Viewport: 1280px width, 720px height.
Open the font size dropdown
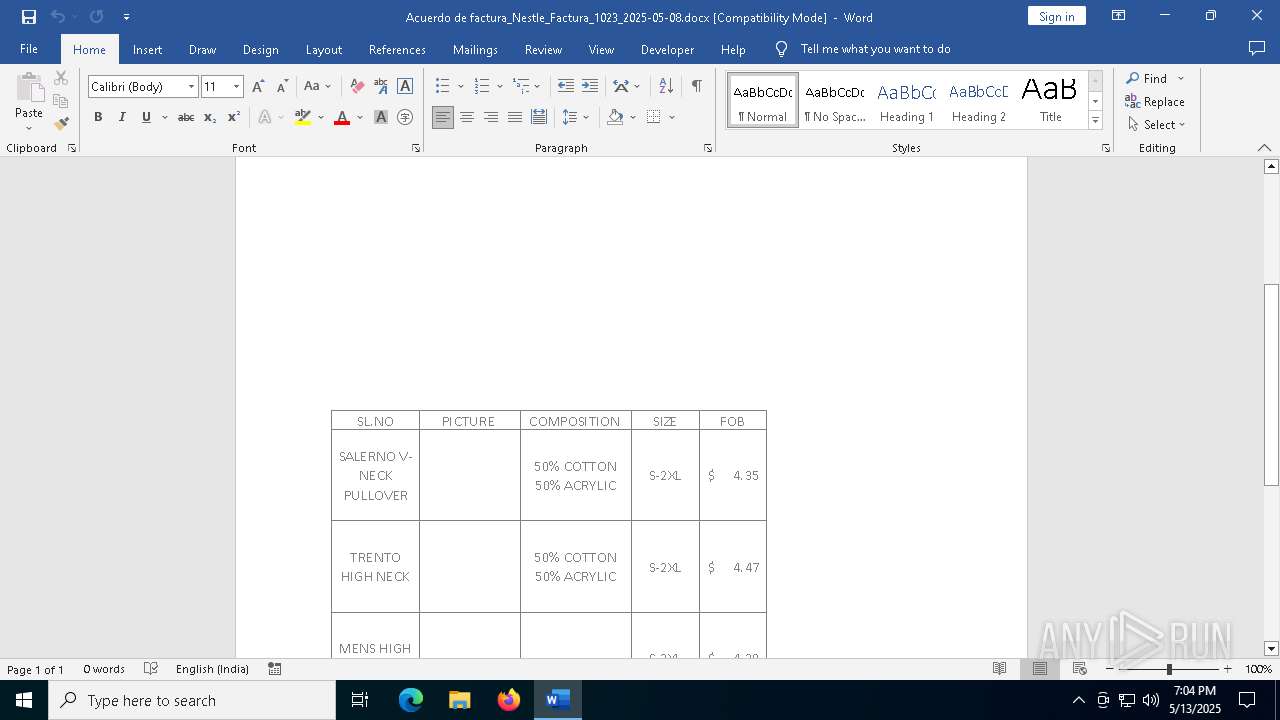pos(237,87)
